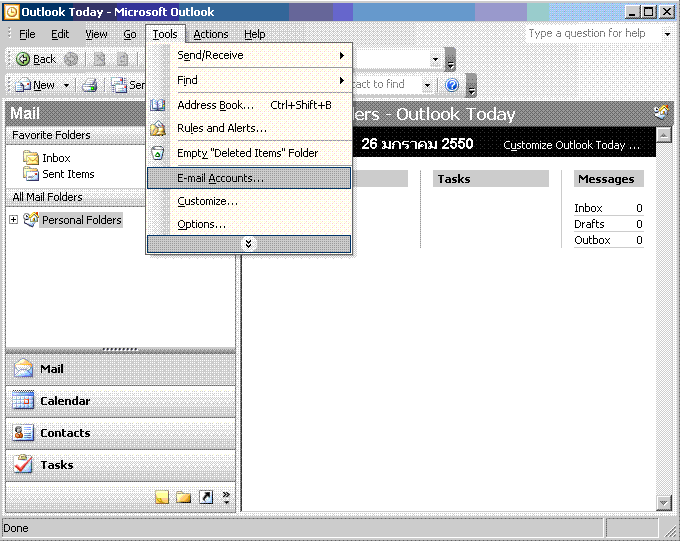Click the Contacts card icon in navigation pane

point(23,433)
